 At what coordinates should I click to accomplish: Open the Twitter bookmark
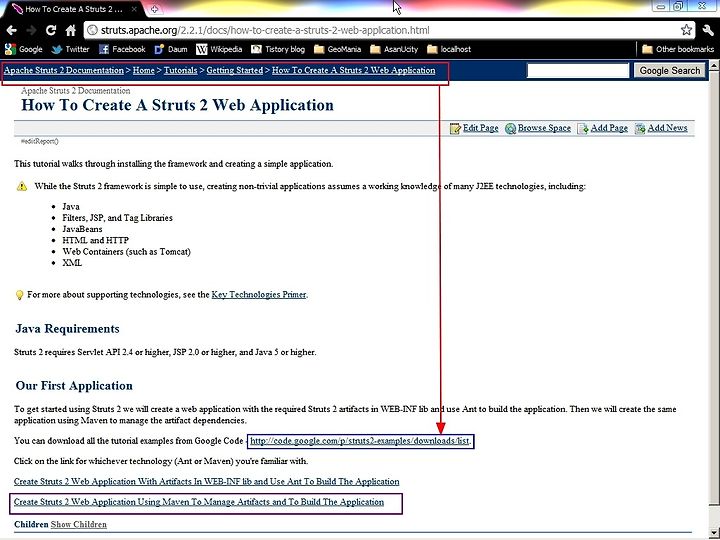tap(70, 49)
